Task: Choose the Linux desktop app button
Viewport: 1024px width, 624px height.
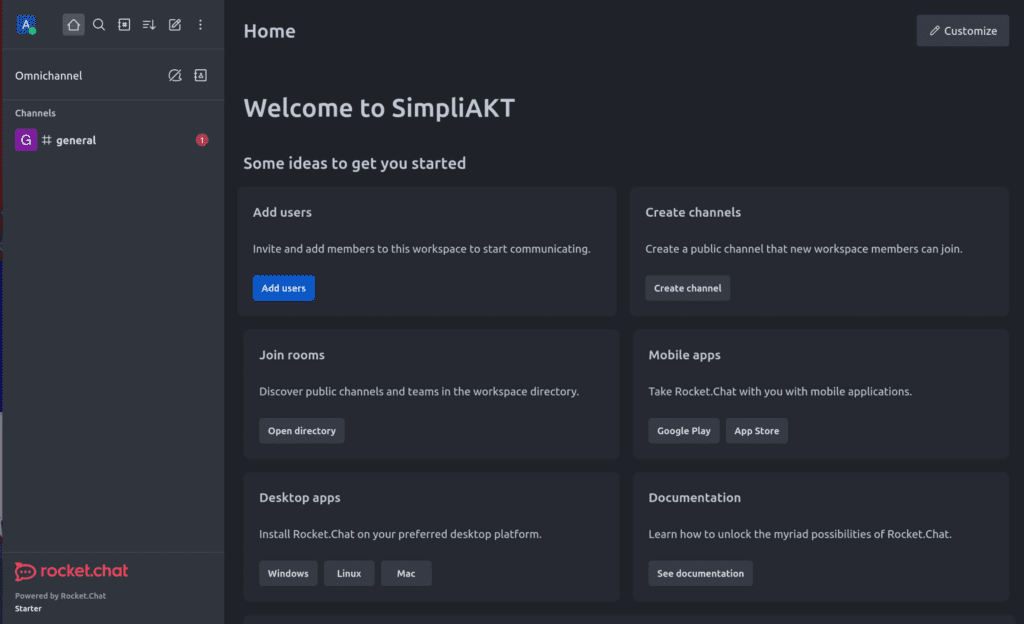Action: pyautogui.click(x=349, y=574)
